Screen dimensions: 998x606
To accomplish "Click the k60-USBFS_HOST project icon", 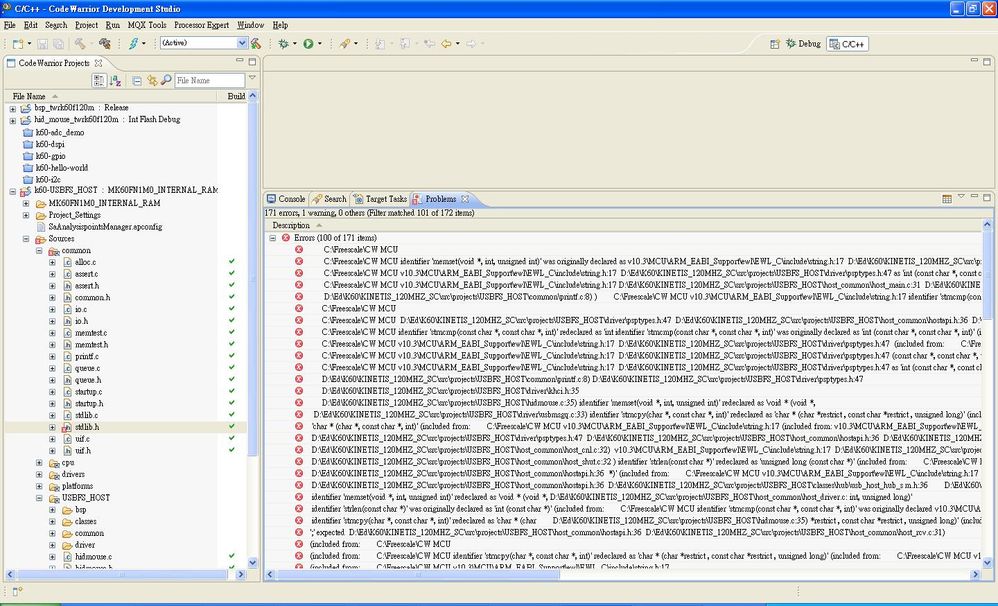I will pyautogui.click(x=26, y=190).
